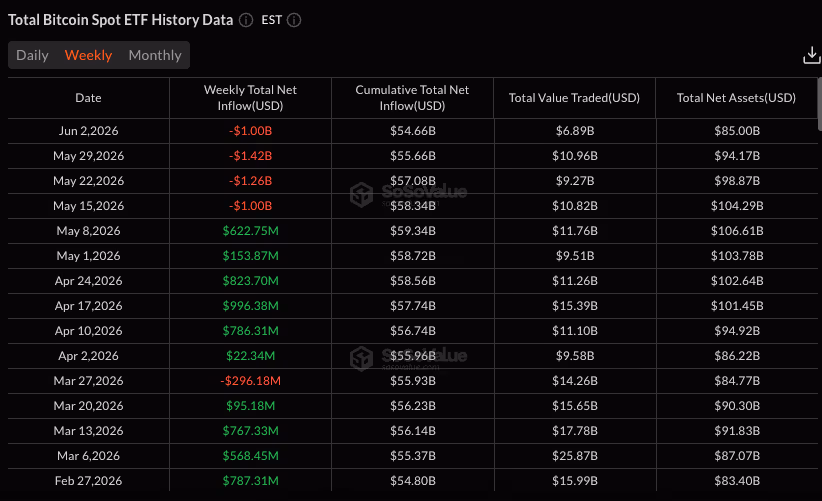The height and width of the screenshot is (501, 822).
Task: Click the $787.31M weekly inflow value
Action: coord(251,481)
